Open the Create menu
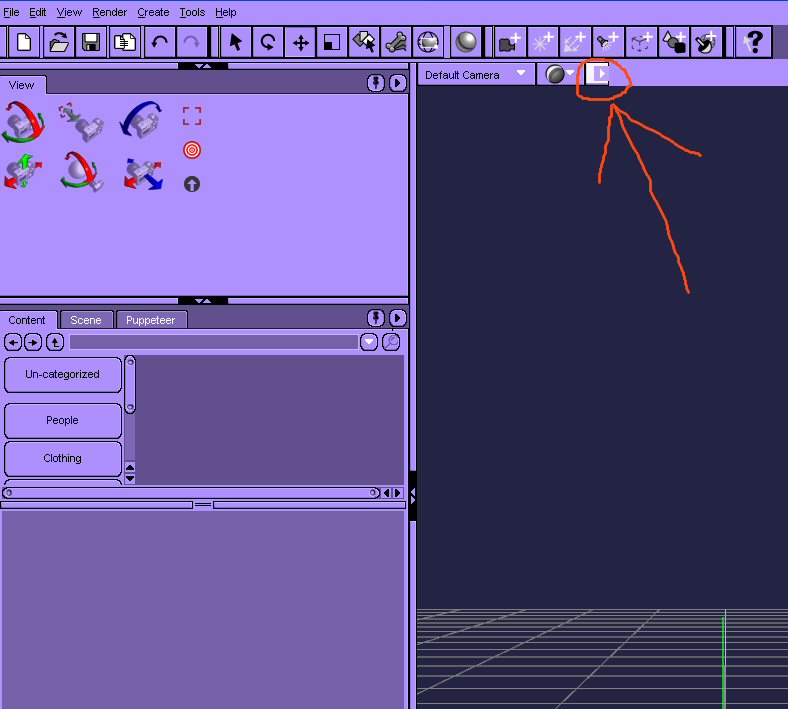Image resolution: width=788 pixels, height=709 pixels. [153, 12]
